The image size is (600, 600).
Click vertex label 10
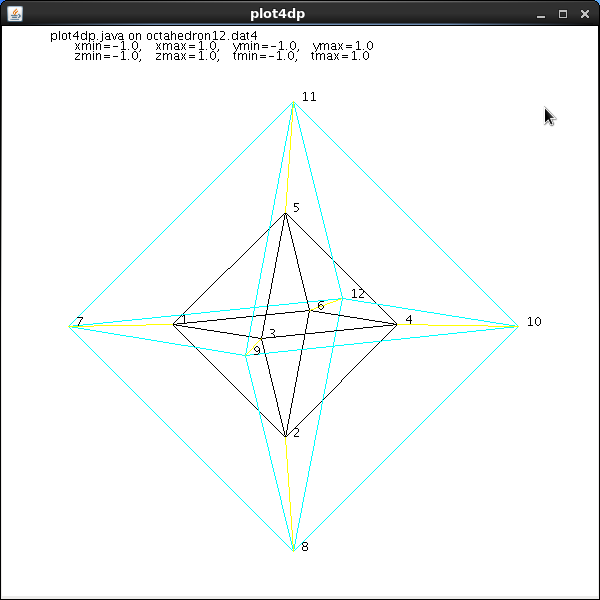[x=534, y=322]
